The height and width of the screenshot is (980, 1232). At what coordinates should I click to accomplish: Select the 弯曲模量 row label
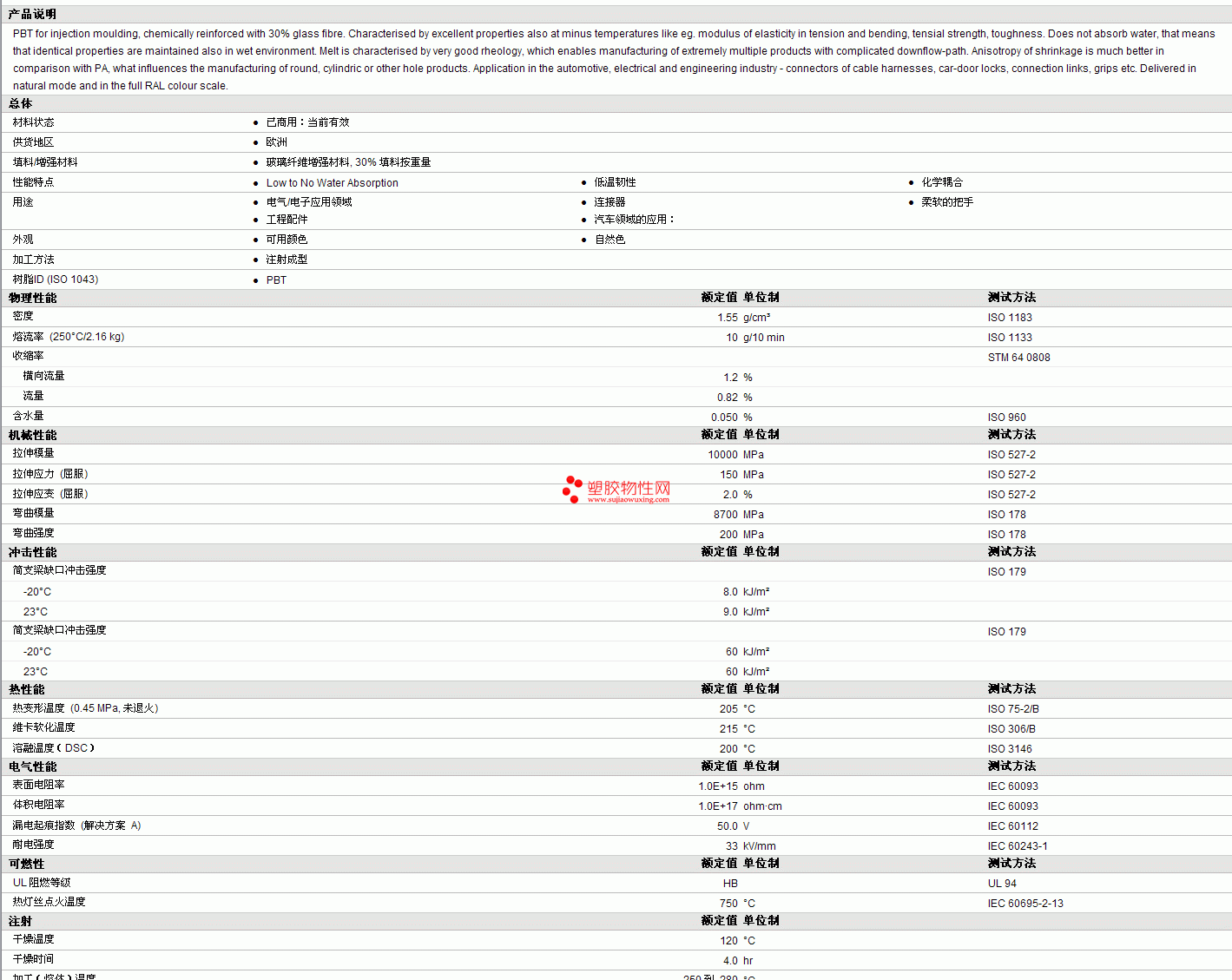pos(33,513)
